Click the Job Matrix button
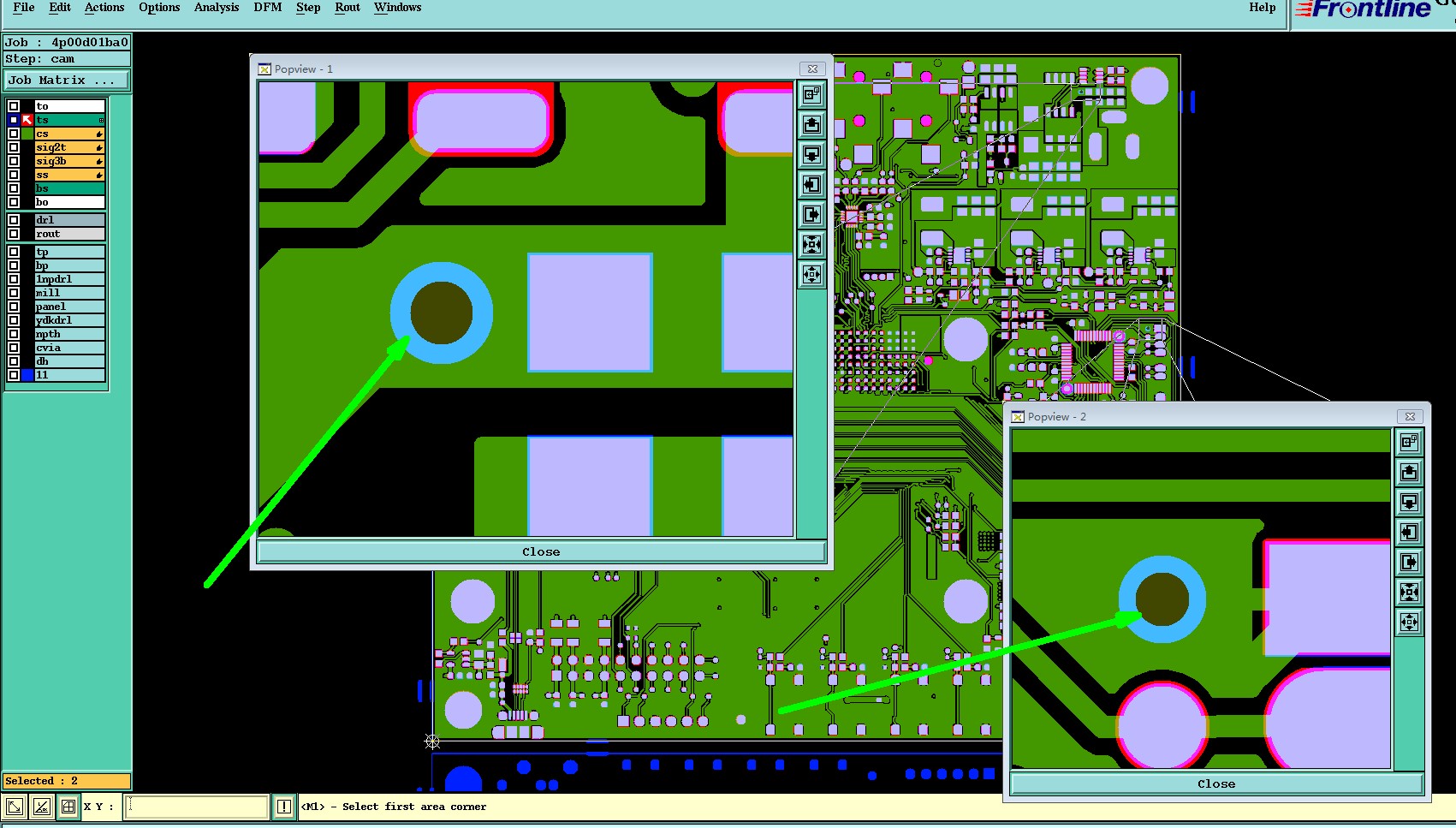This screenshot has height=828, width=1456. pyautogui.click(x=67, y=80)
